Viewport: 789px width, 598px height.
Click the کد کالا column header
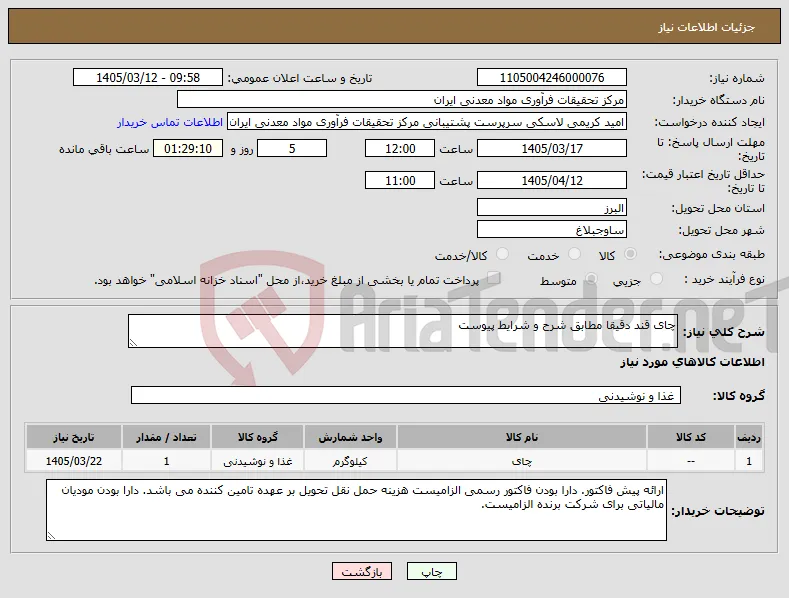690,437
